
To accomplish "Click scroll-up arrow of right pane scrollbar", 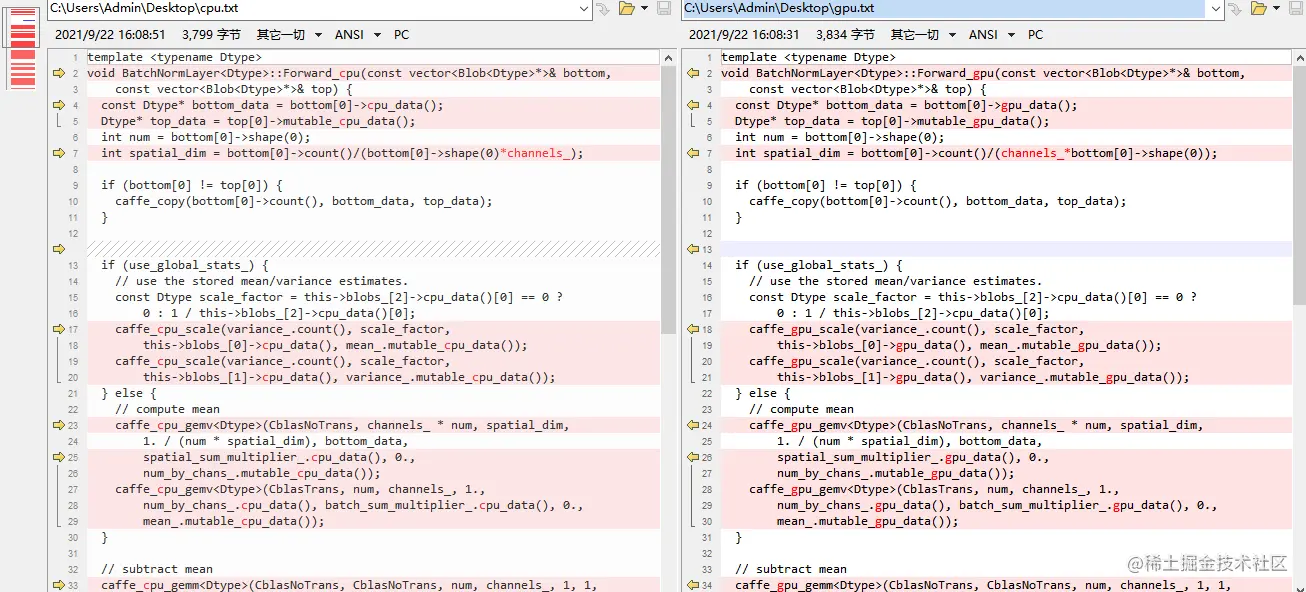I will [x=1298, y=58].
